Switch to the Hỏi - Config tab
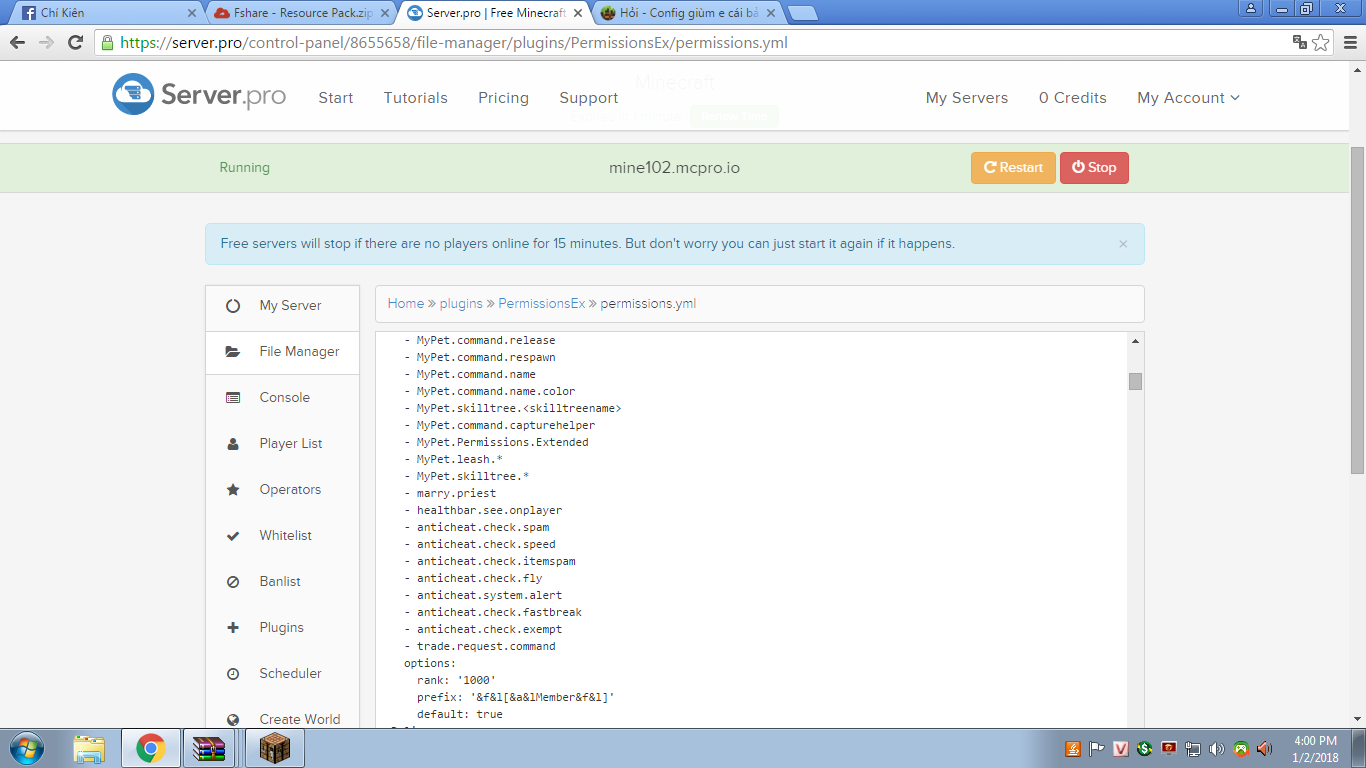 (x=686, y=13)
